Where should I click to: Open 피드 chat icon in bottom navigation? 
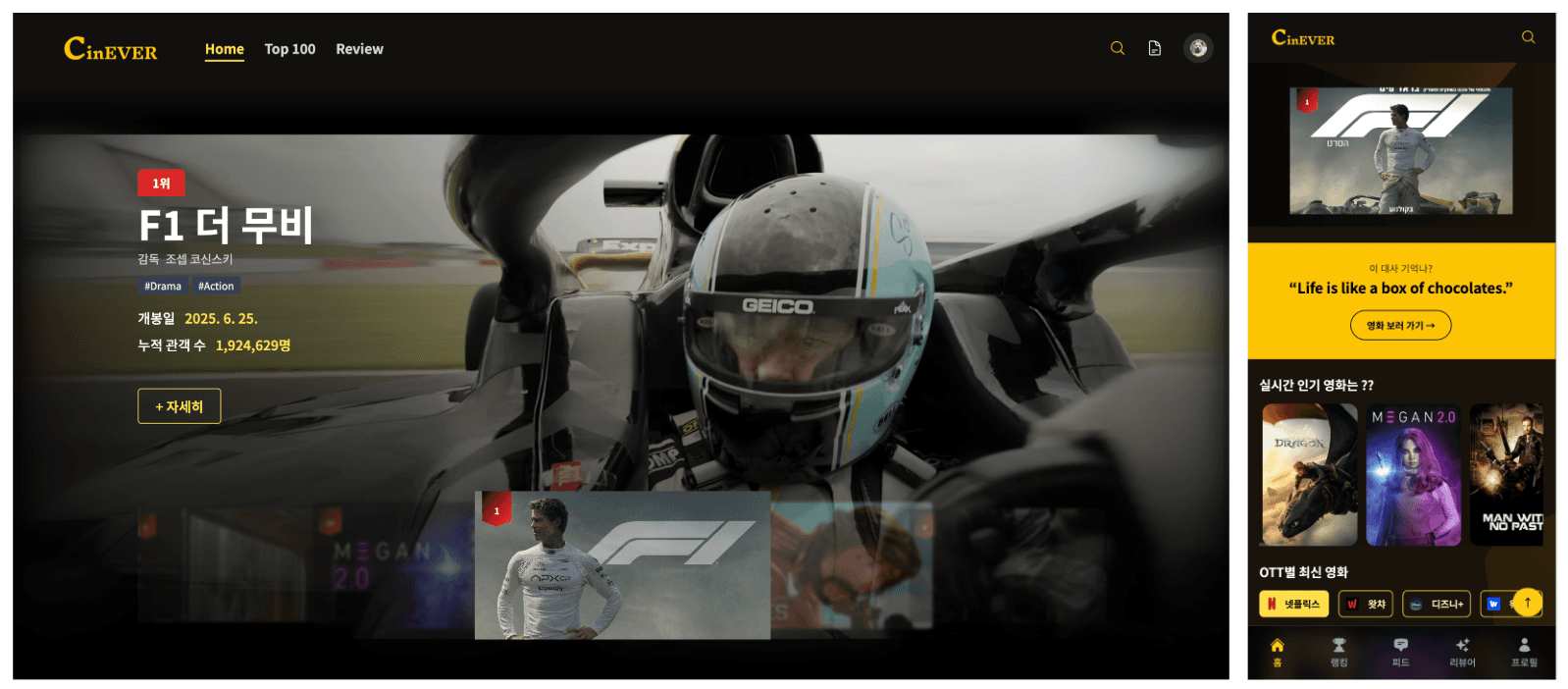pyautogui.click(x=1401, y=653)
